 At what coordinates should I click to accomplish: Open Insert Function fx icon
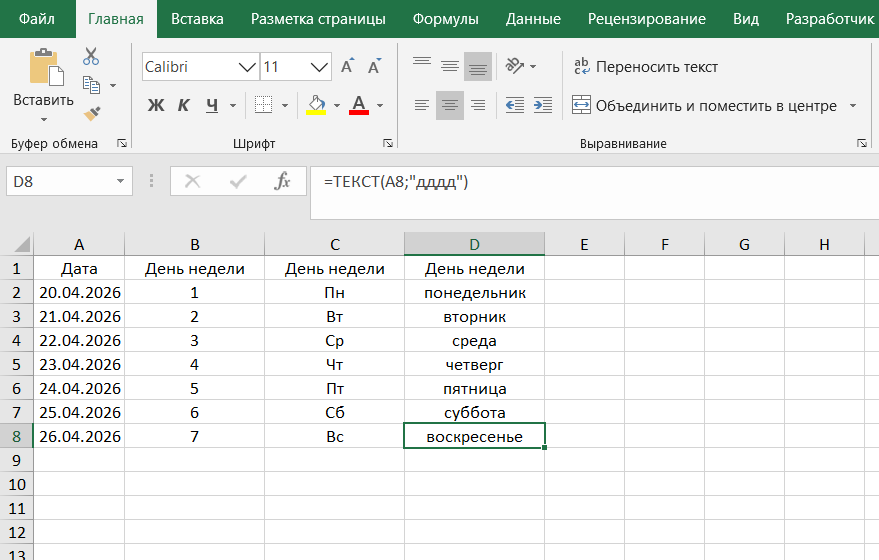tap(283, 181)
